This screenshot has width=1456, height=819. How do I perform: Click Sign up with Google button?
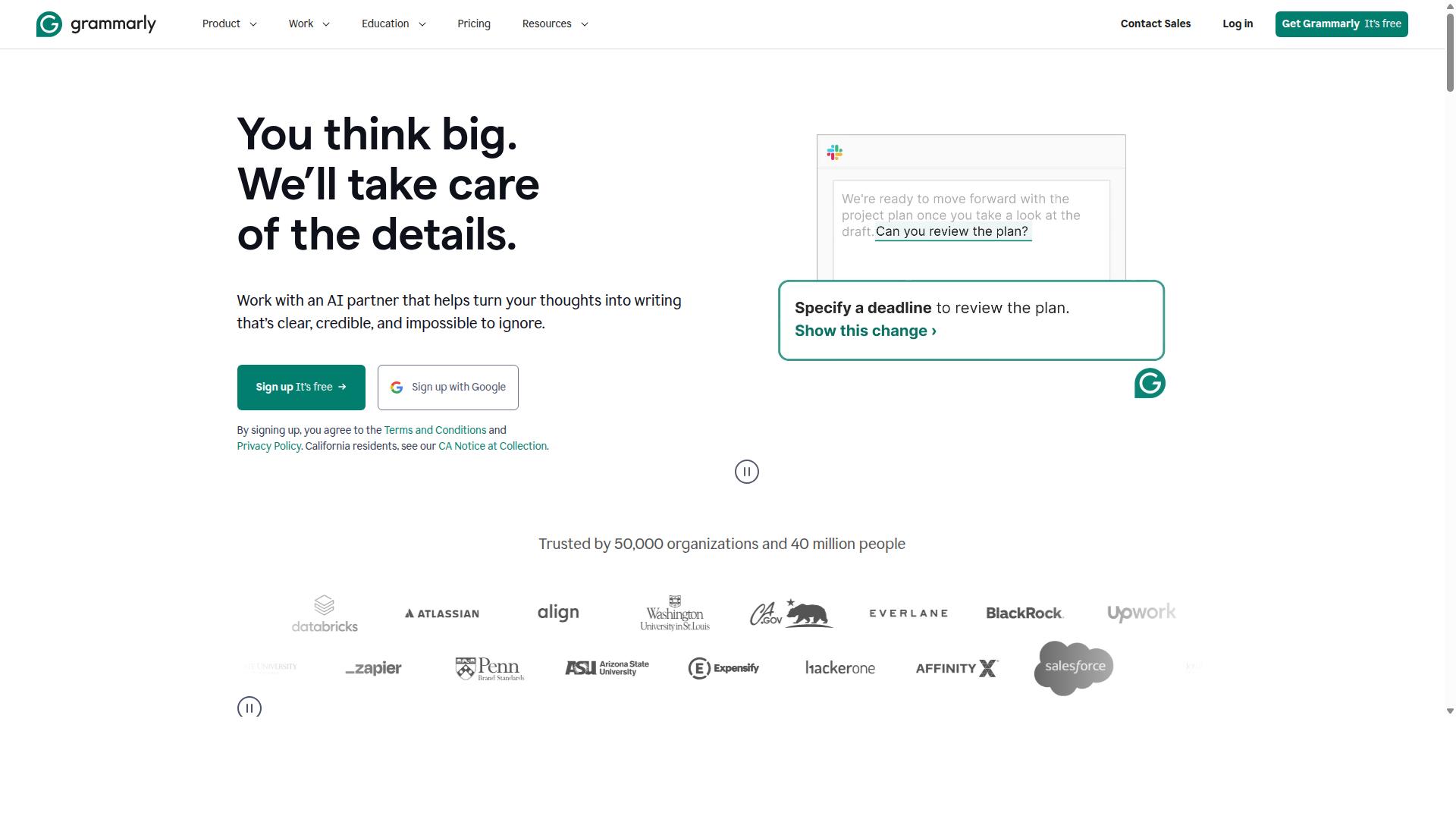click(x=448, y=388)
